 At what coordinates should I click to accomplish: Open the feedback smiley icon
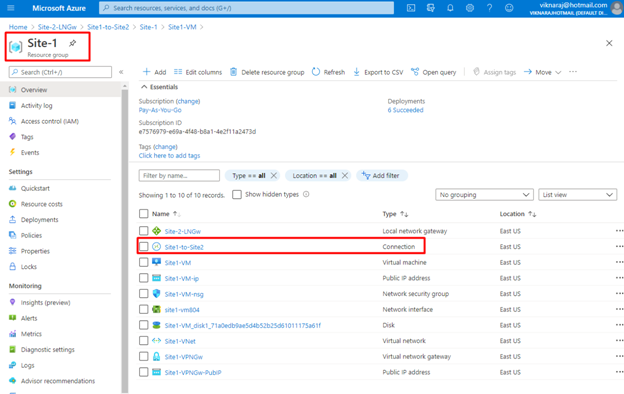click(x=509, y=8)
